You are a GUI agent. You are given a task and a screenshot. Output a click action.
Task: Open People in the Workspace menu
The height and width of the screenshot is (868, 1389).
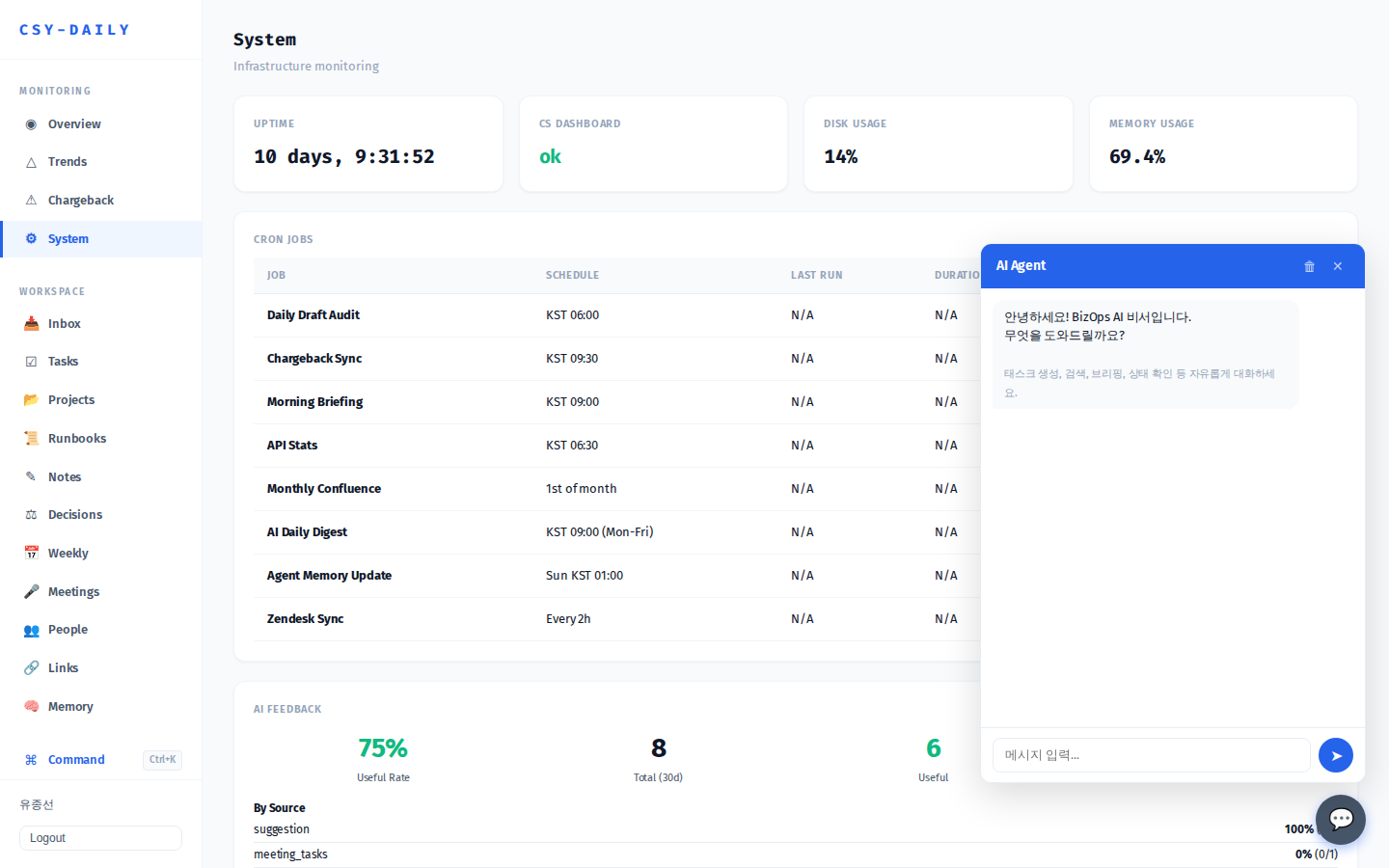point(68,629)
